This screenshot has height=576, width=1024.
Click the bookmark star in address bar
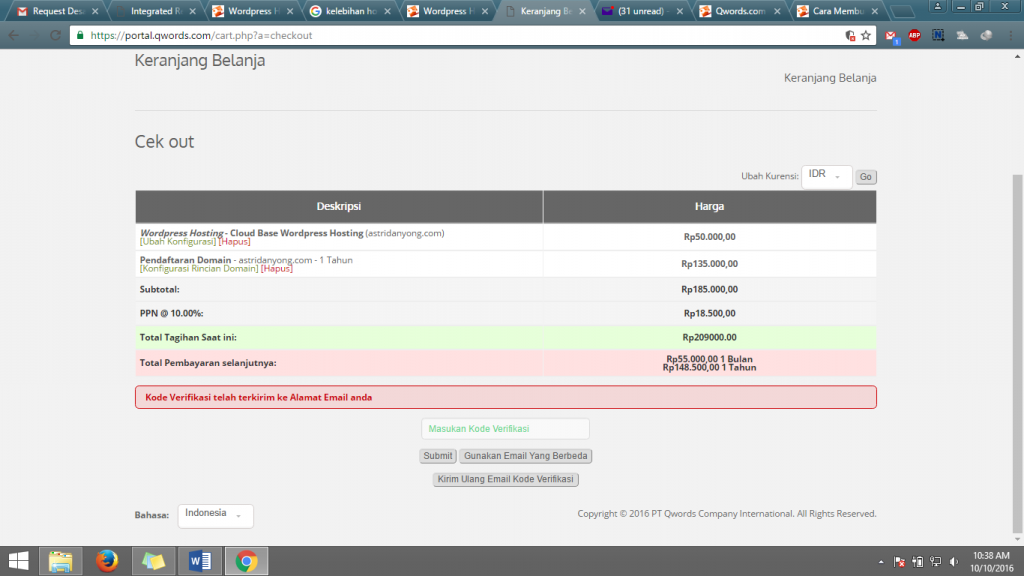(x=866, y=35)
